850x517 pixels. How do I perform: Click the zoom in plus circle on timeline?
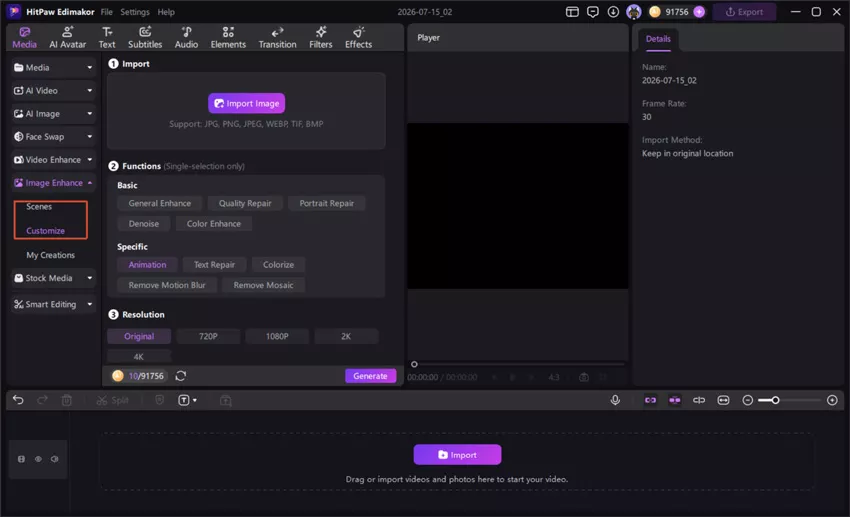coord(832,400)
